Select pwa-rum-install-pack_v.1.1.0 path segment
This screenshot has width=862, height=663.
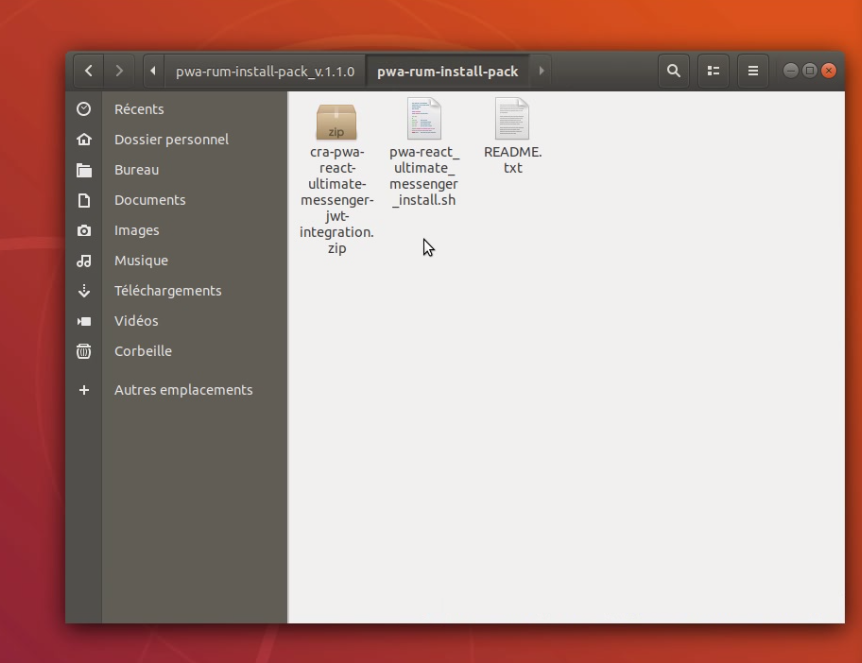265,71
